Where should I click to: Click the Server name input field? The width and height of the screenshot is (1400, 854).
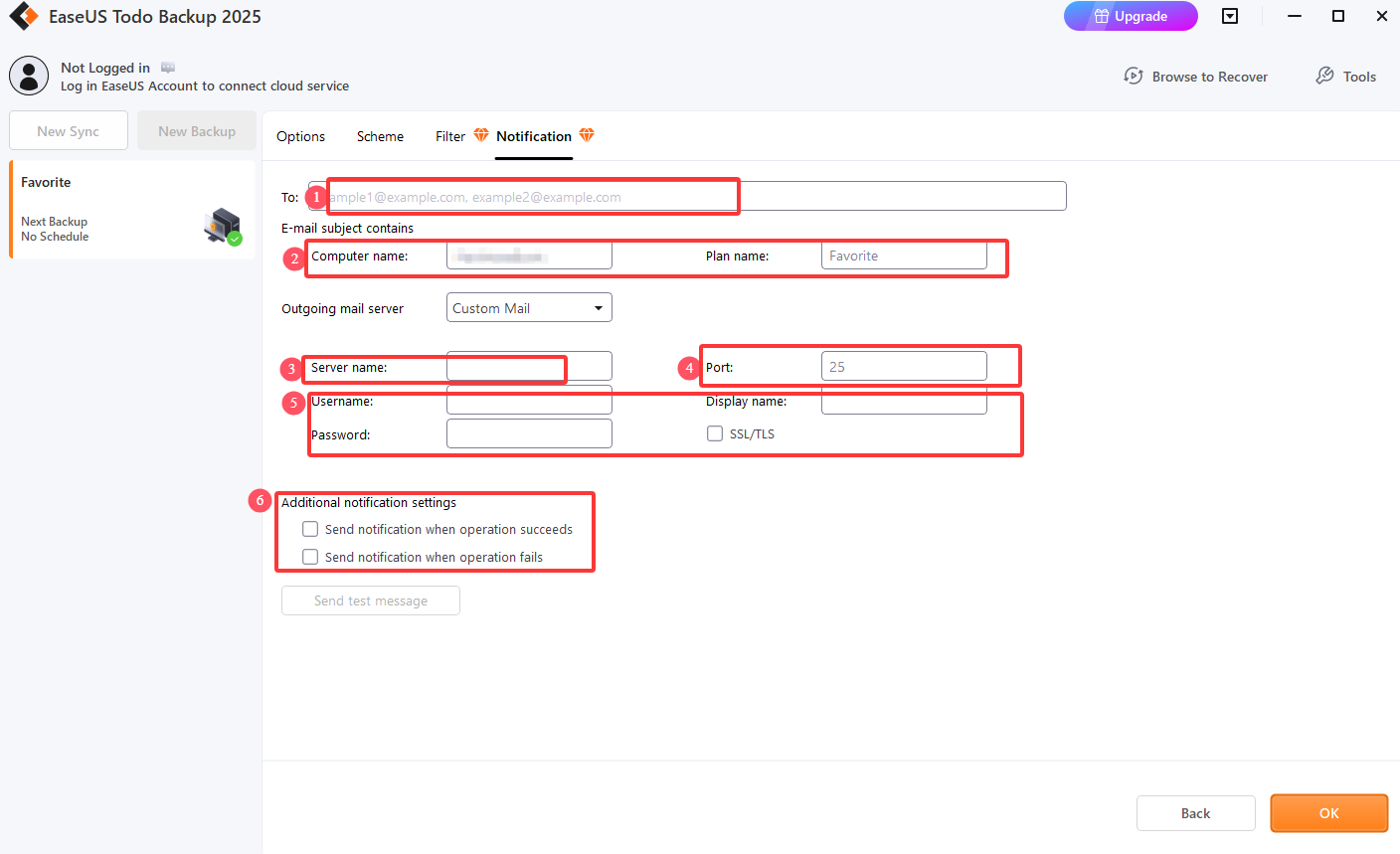click(529, 366)
